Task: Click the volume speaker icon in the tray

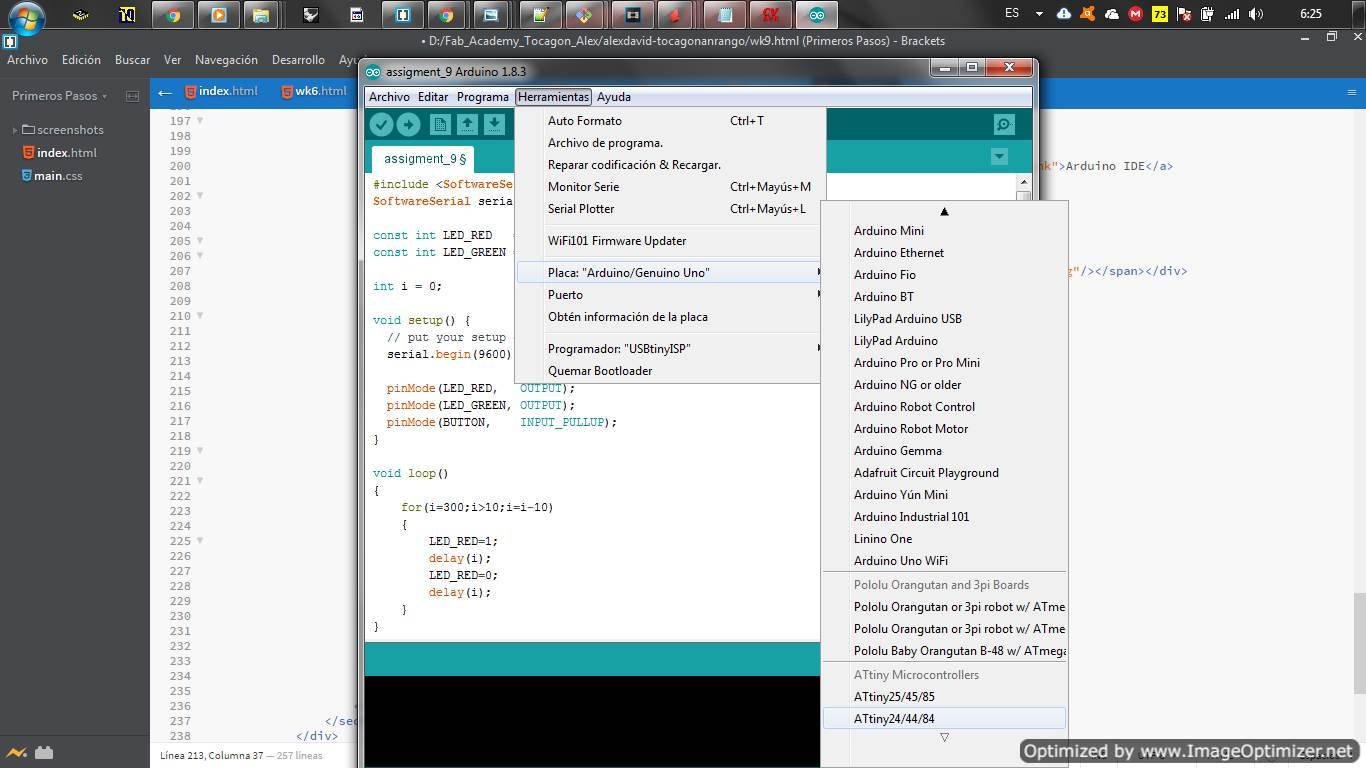Action: click(x=1256, y=14)
